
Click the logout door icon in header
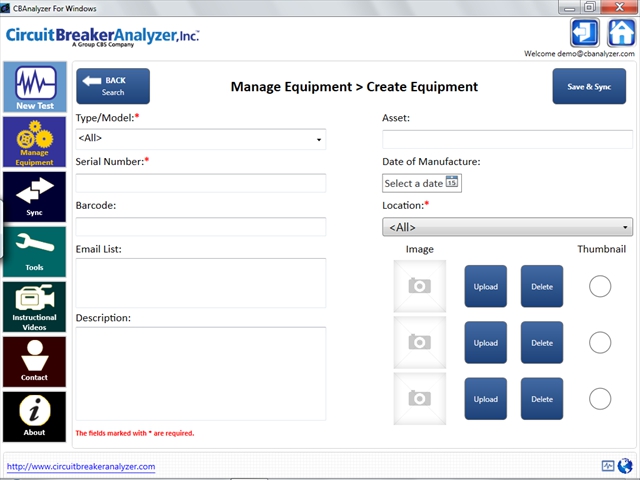pos(585,33)
